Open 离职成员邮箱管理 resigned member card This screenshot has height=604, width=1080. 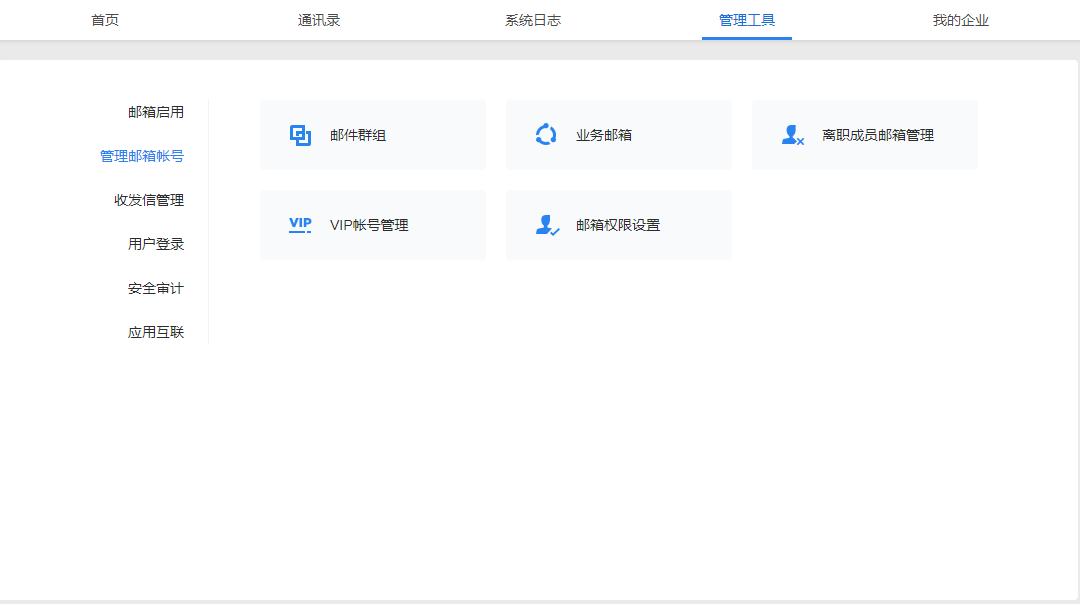tap(864, 134)
